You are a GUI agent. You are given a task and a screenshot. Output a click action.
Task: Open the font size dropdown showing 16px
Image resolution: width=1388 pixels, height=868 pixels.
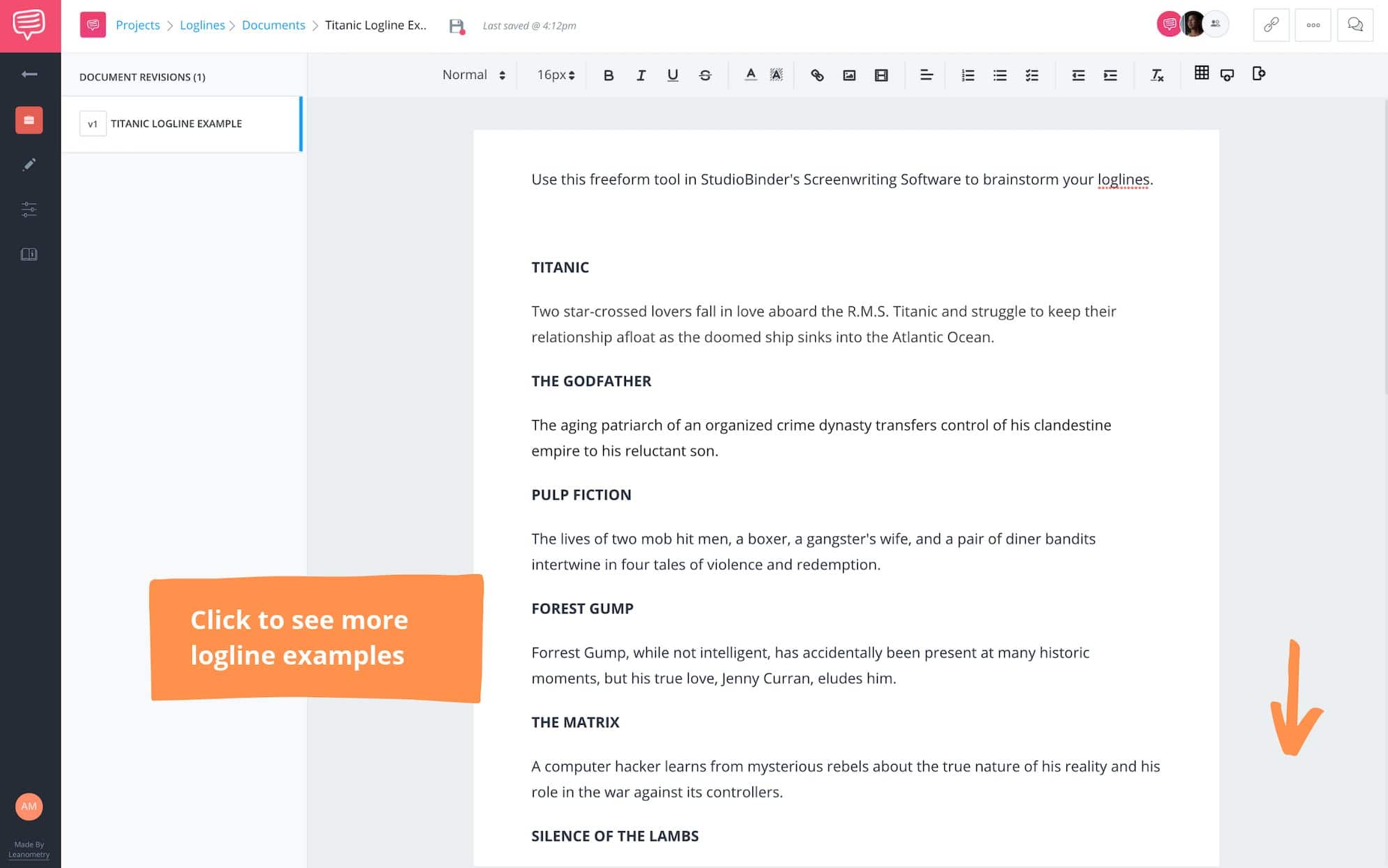pos(555,74)
